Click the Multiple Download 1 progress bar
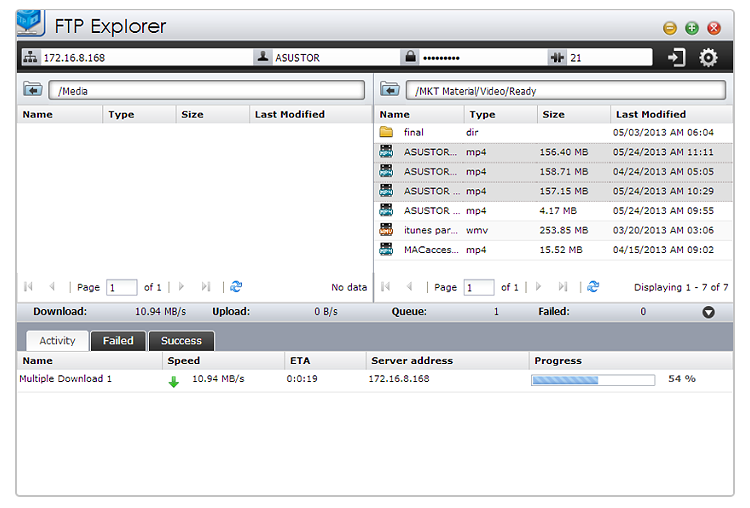The image size is (750, 508). (x=592, y=380)
